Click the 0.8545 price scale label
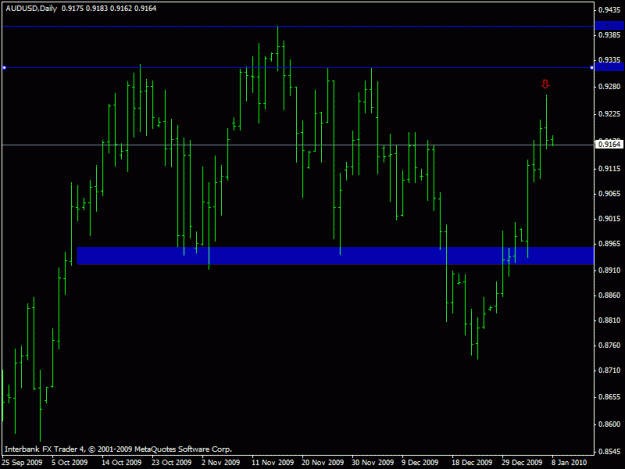This screenshot has height=469, width=625. click(x=609, y=451)
